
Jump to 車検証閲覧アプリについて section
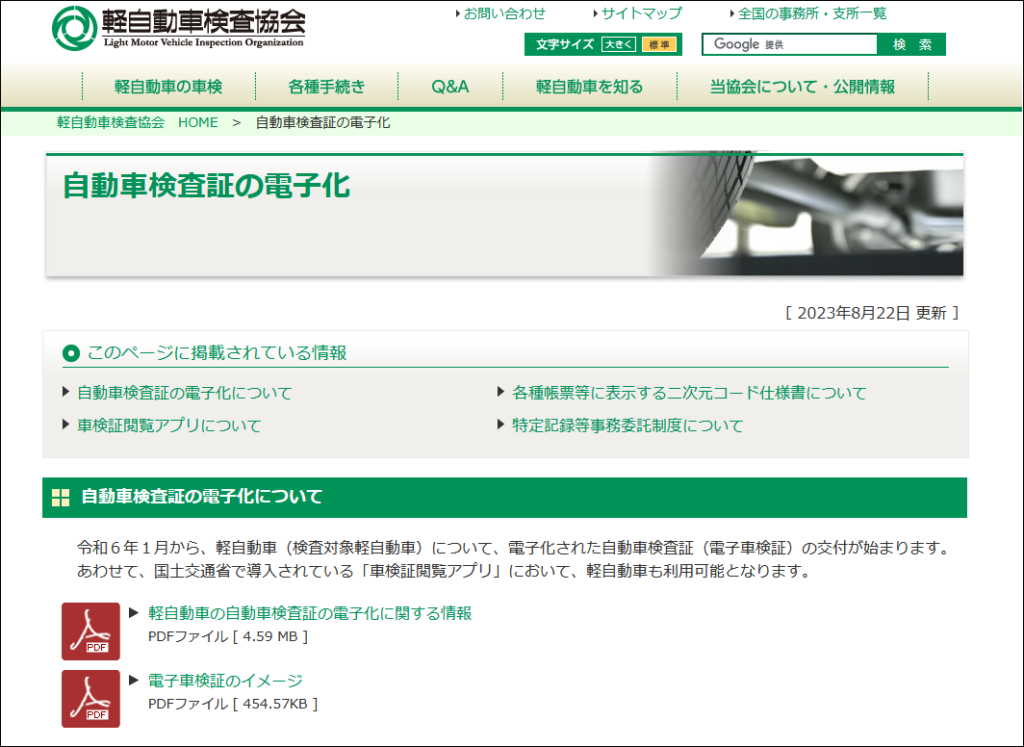[x=169, y=426]
